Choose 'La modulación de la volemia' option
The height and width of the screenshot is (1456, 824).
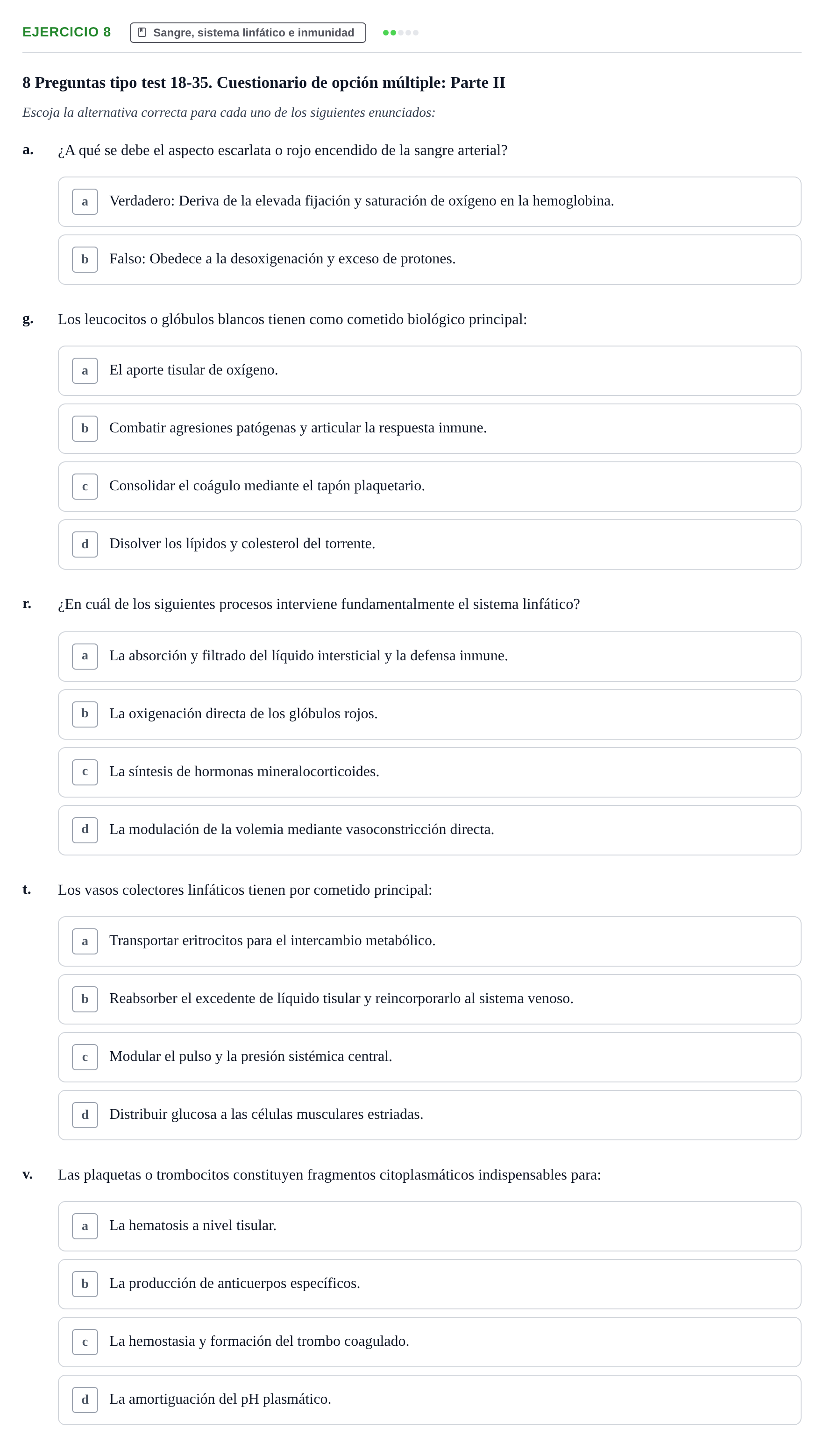(x=430, y=830)
